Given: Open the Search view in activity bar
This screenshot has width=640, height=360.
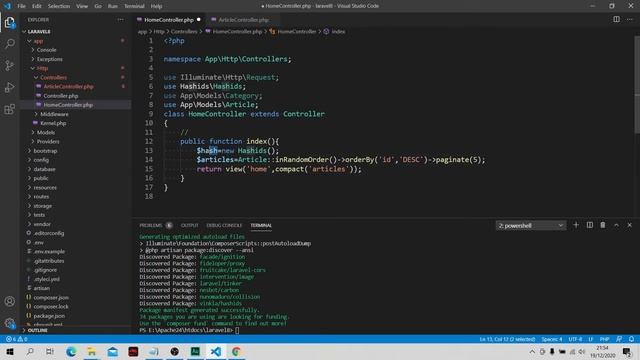Looking at the screenshot, I should coord(9,43).
